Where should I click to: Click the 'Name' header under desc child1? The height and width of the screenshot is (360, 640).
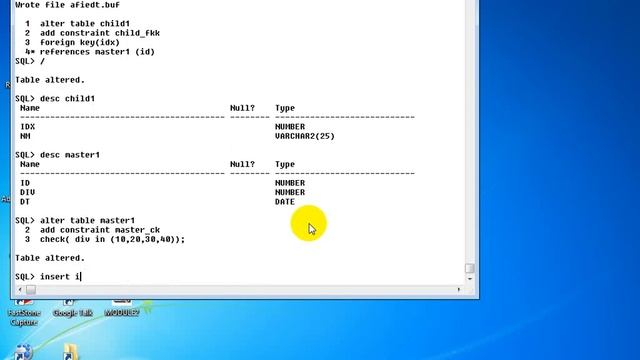point(30,108)
